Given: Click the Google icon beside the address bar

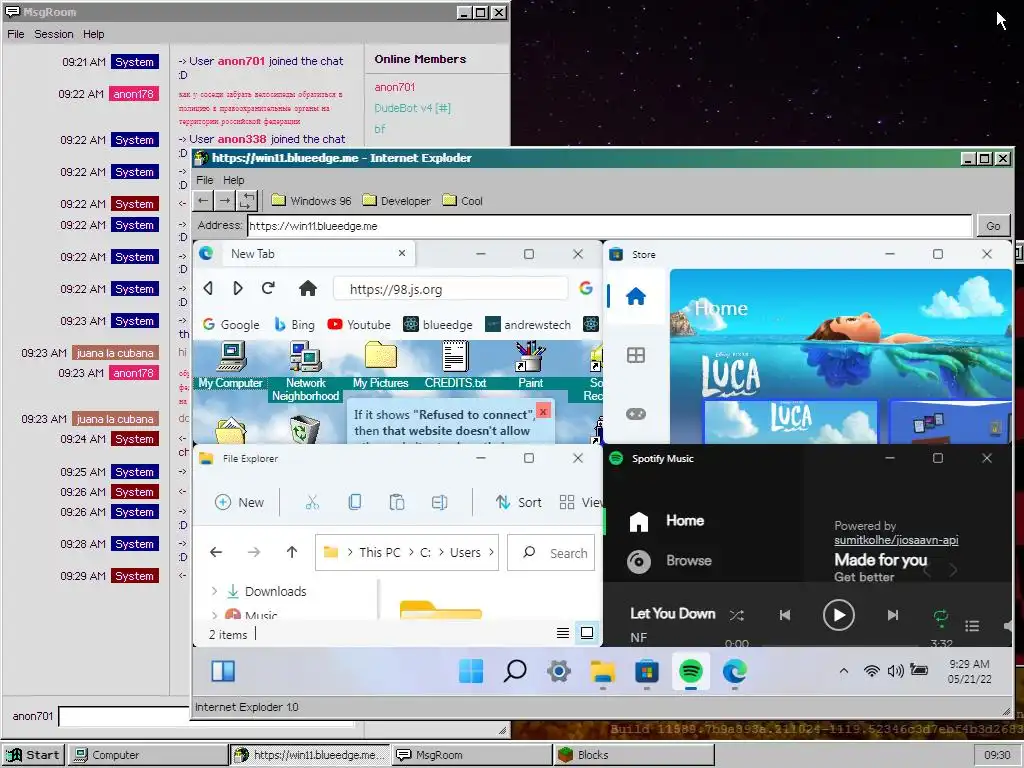Looking at the screenshot, I should pos(586,288).
